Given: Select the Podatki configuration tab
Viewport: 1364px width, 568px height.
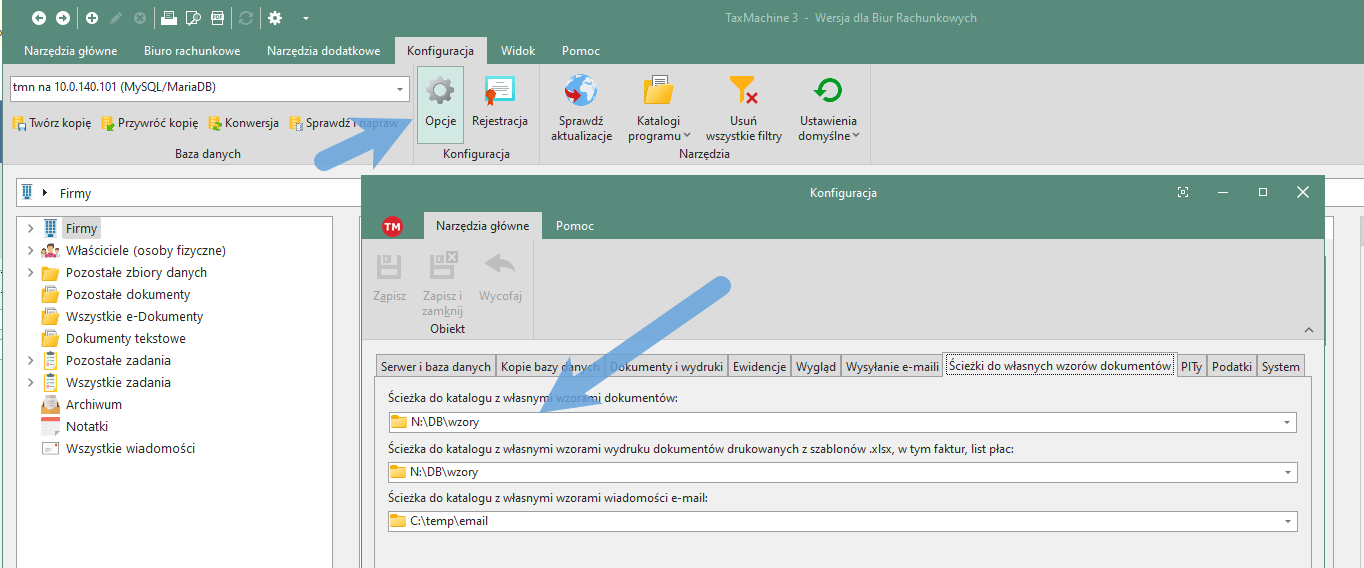Looking at the screenshot, I should [1231, 367].
